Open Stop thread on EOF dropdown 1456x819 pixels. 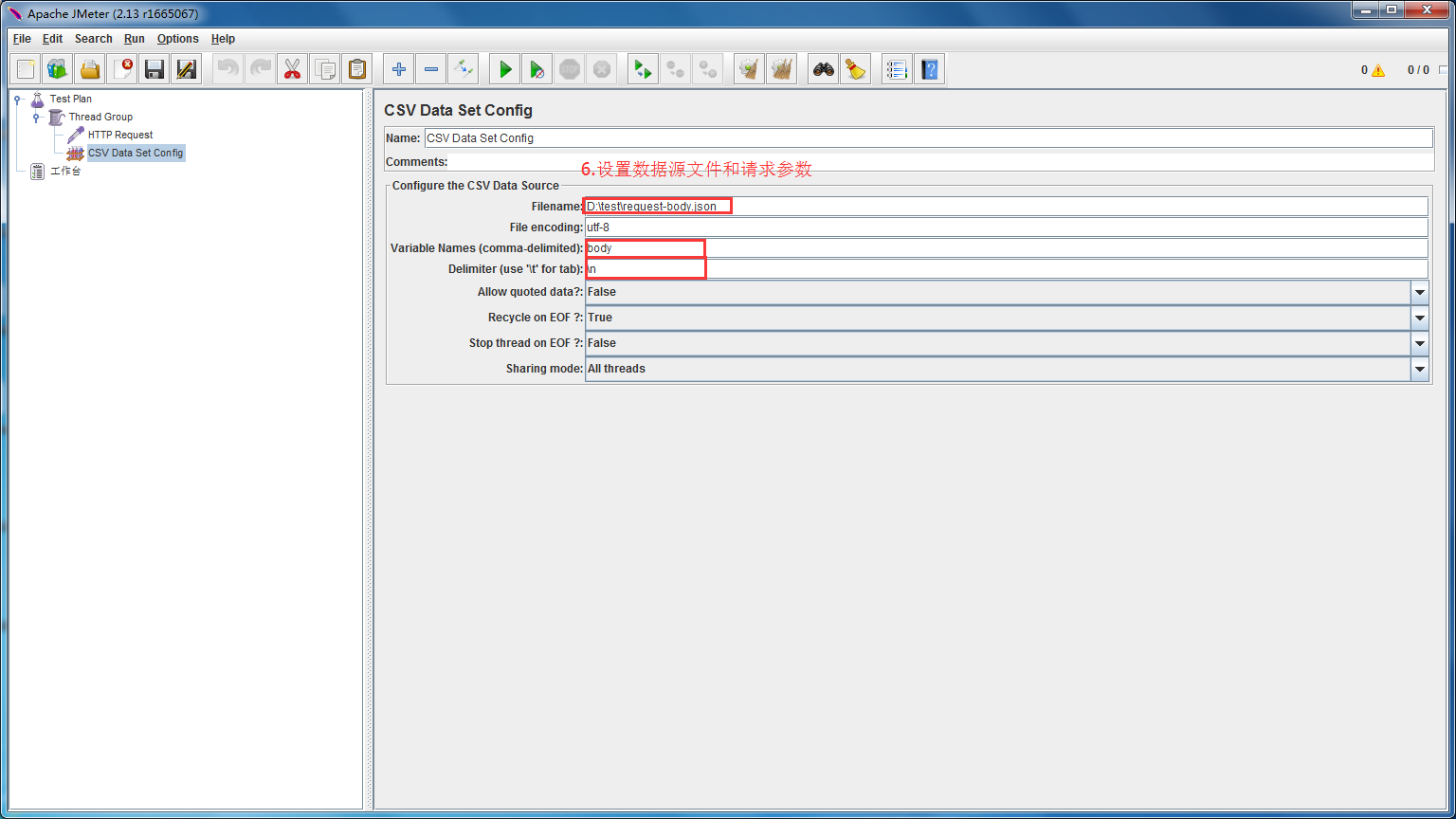click(x=1419, y=343)
